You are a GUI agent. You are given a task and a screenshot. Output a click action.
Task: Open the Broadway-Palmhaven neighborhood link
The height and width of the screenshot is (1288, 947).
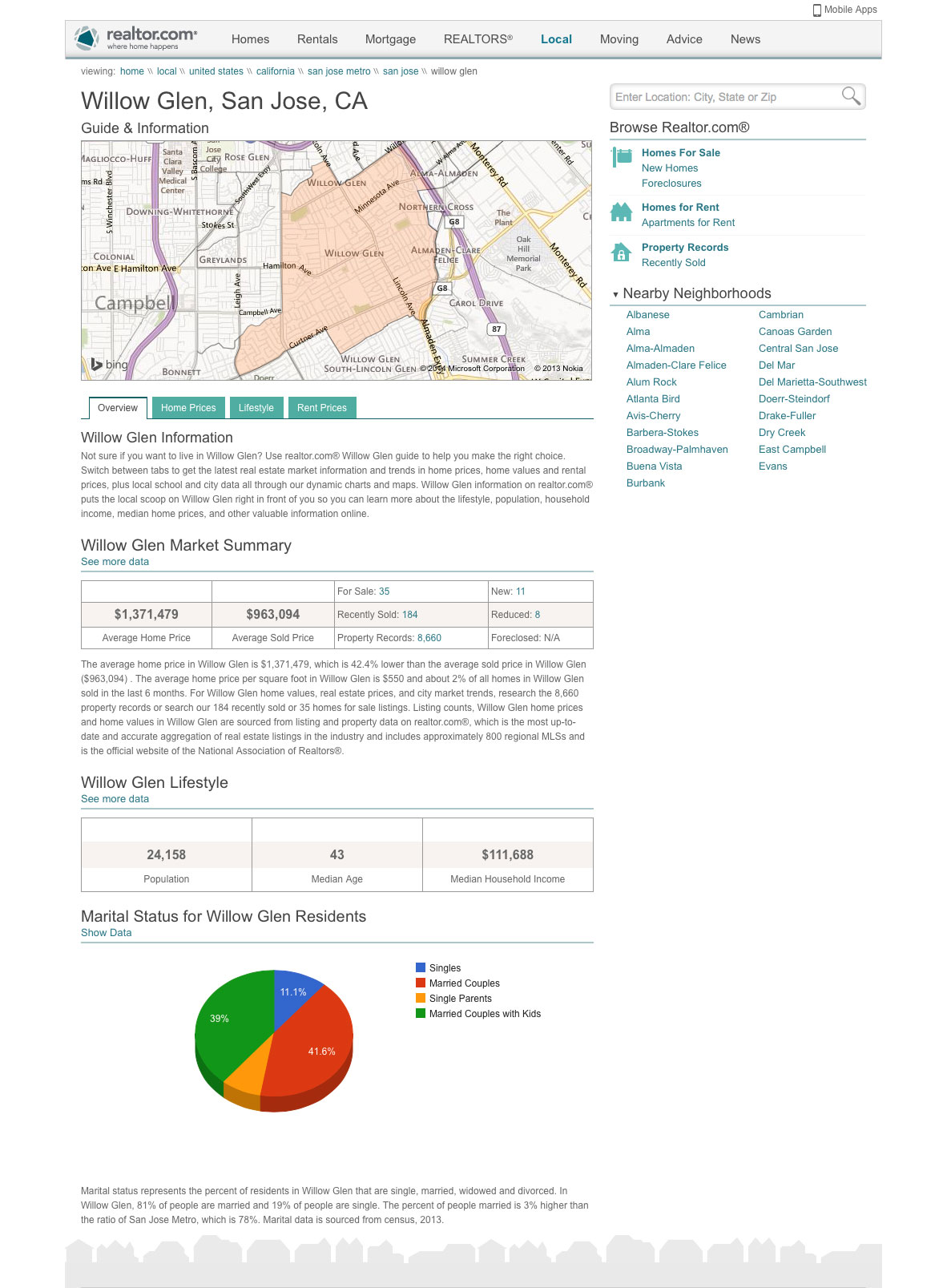677,450
